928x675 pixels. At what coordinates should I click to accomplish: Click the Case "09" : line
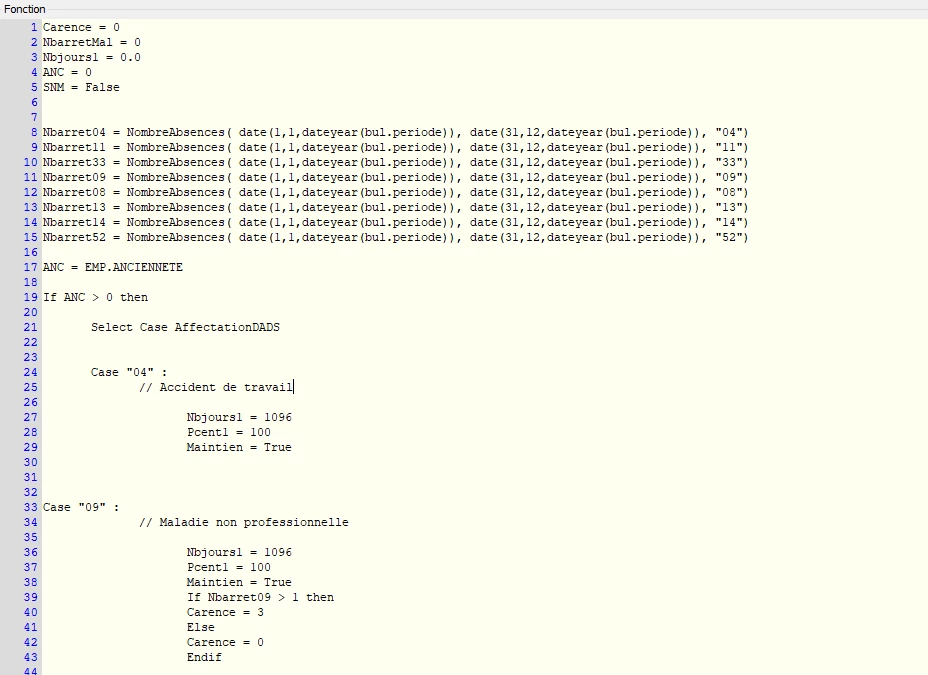[81, 508]
